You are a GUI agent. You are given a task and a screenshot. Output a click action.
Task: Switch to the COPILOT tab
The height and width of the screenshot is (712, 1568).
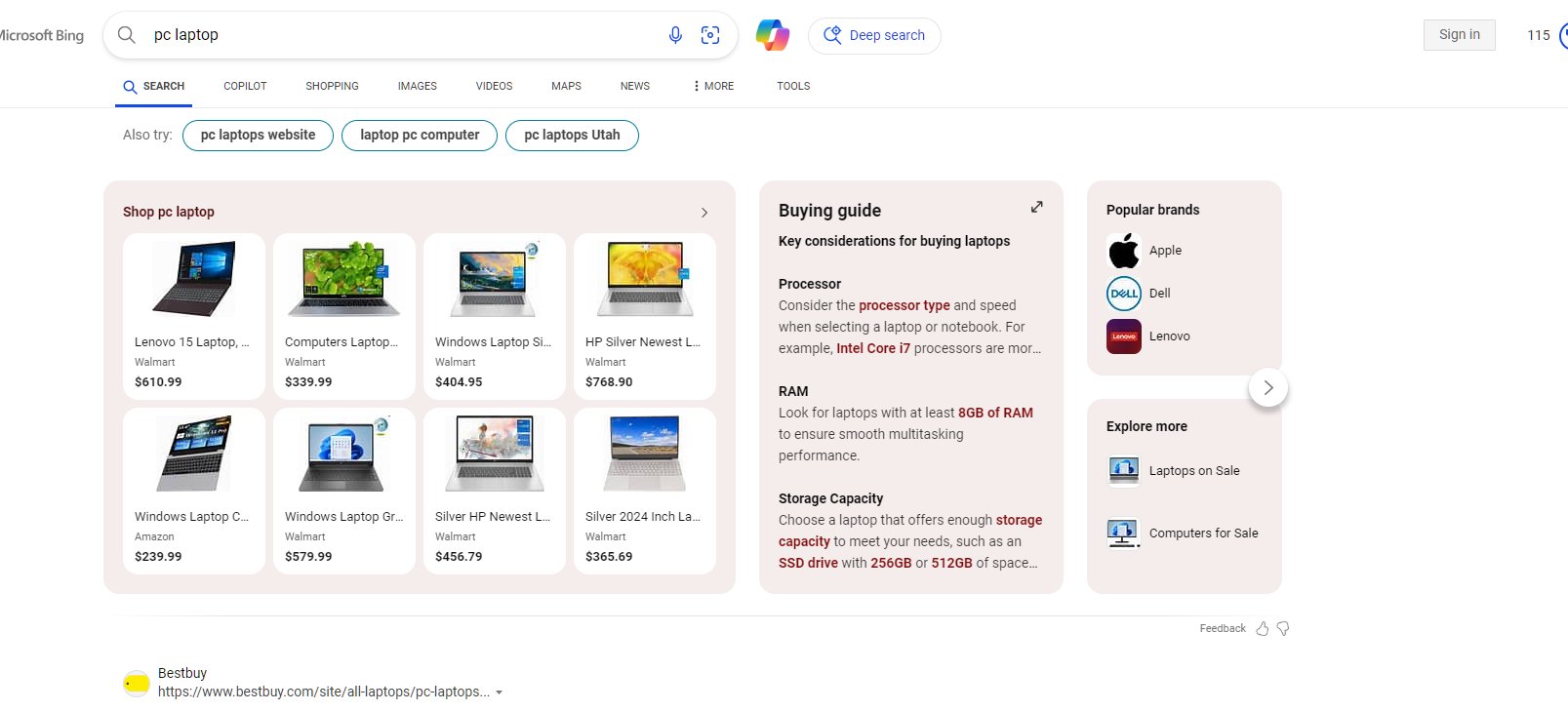[245, 86]
